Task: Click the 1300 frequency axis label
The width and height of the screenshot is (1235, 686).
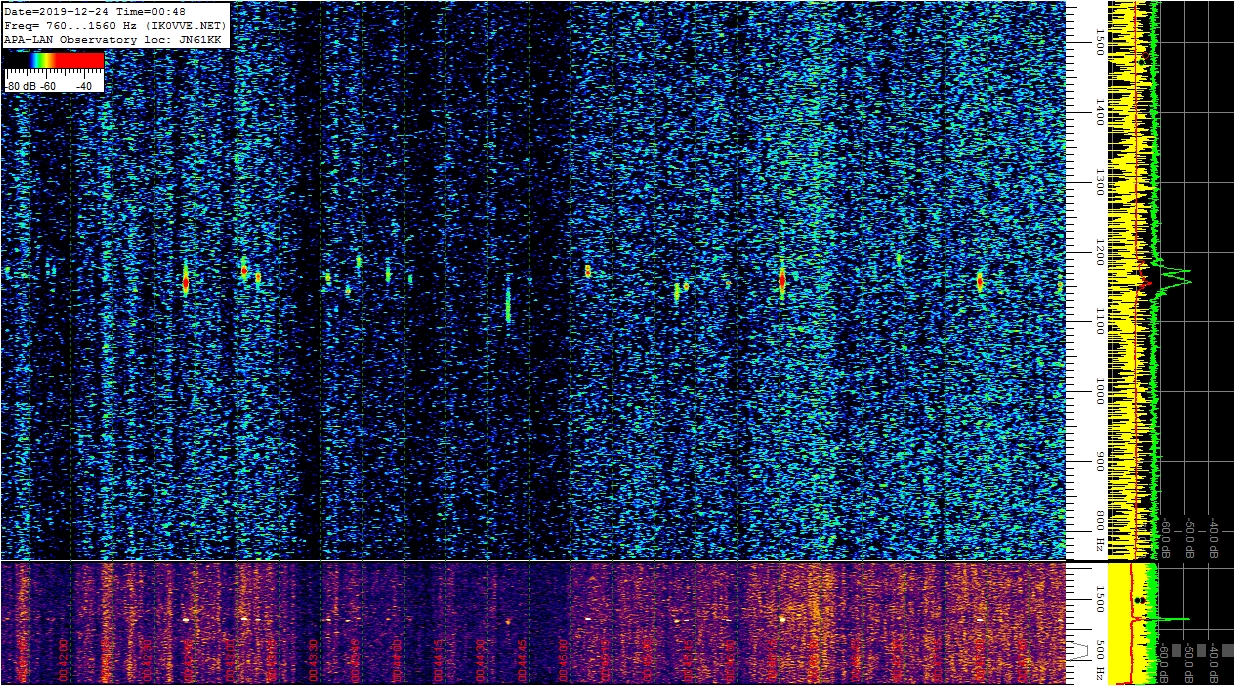Action: coord(1099,181)
